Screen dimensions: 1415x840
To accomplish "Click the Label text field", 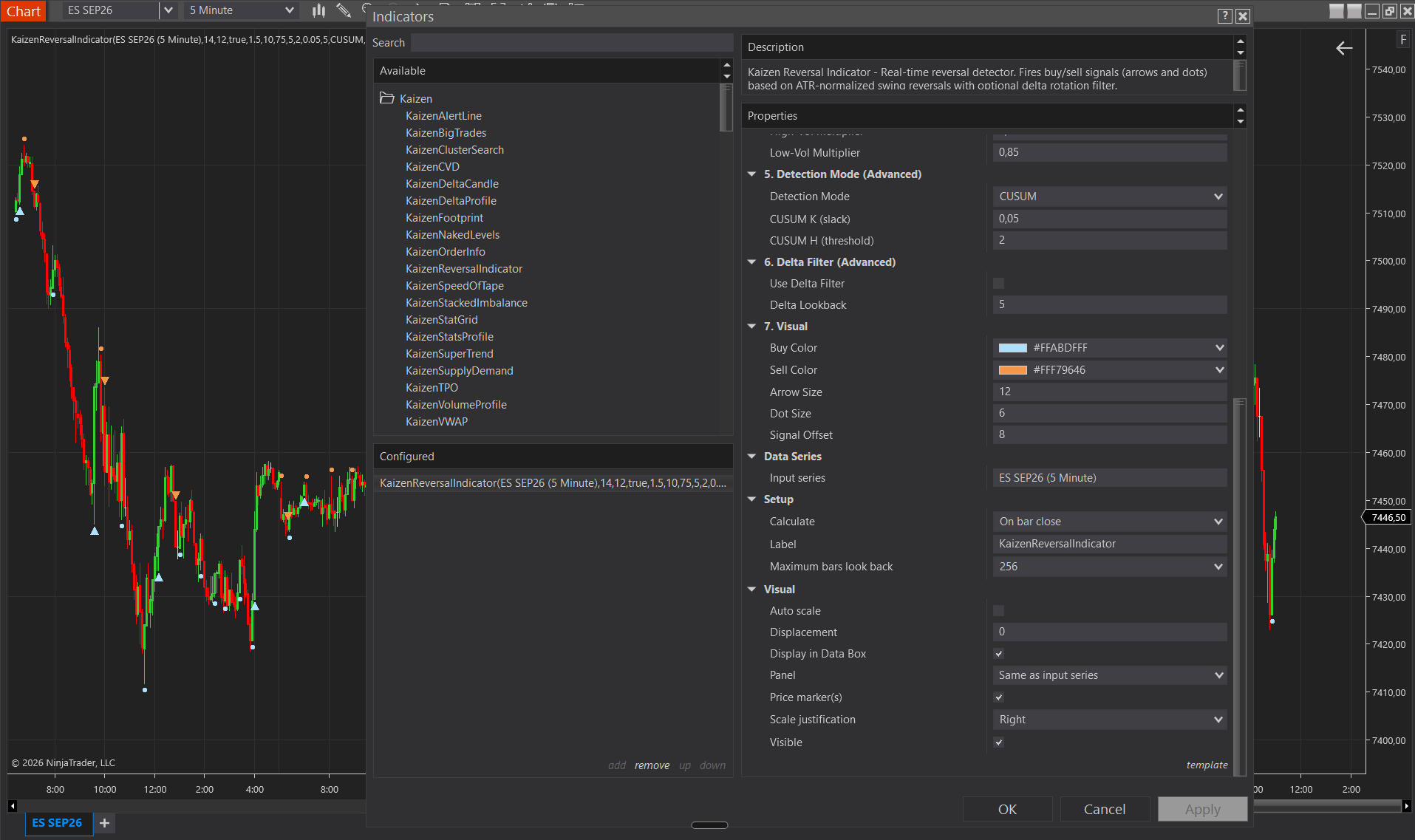I will [x=1110, y=544].
